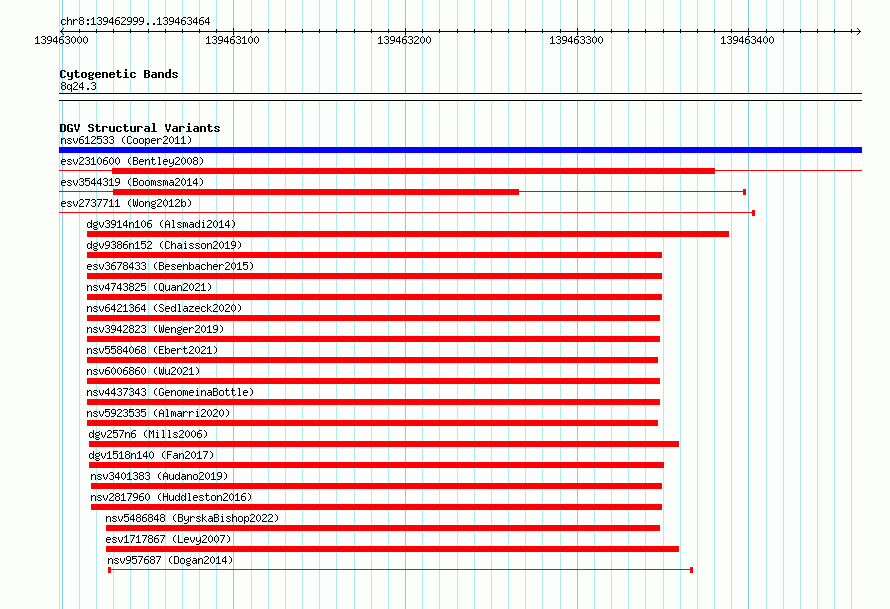
Task: Open variant nsv612533 (Cooper2011) label
Action: point(126,140)
